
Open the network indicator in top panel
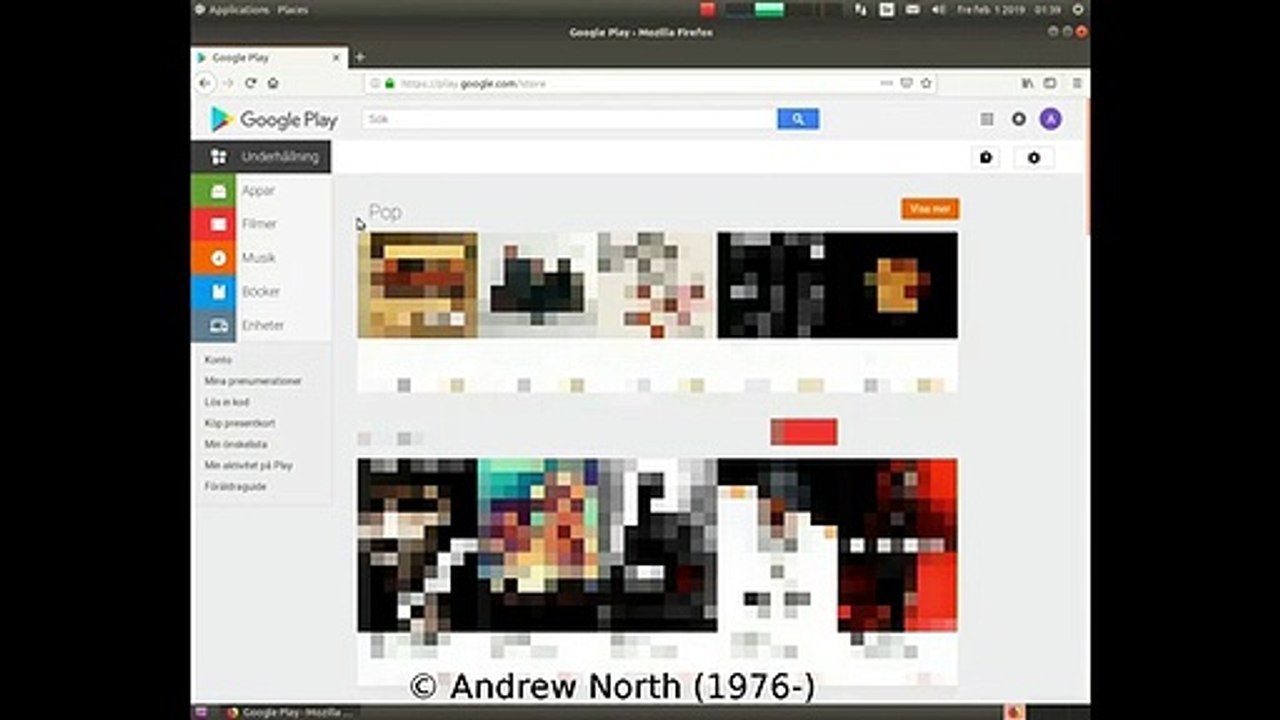860,9
